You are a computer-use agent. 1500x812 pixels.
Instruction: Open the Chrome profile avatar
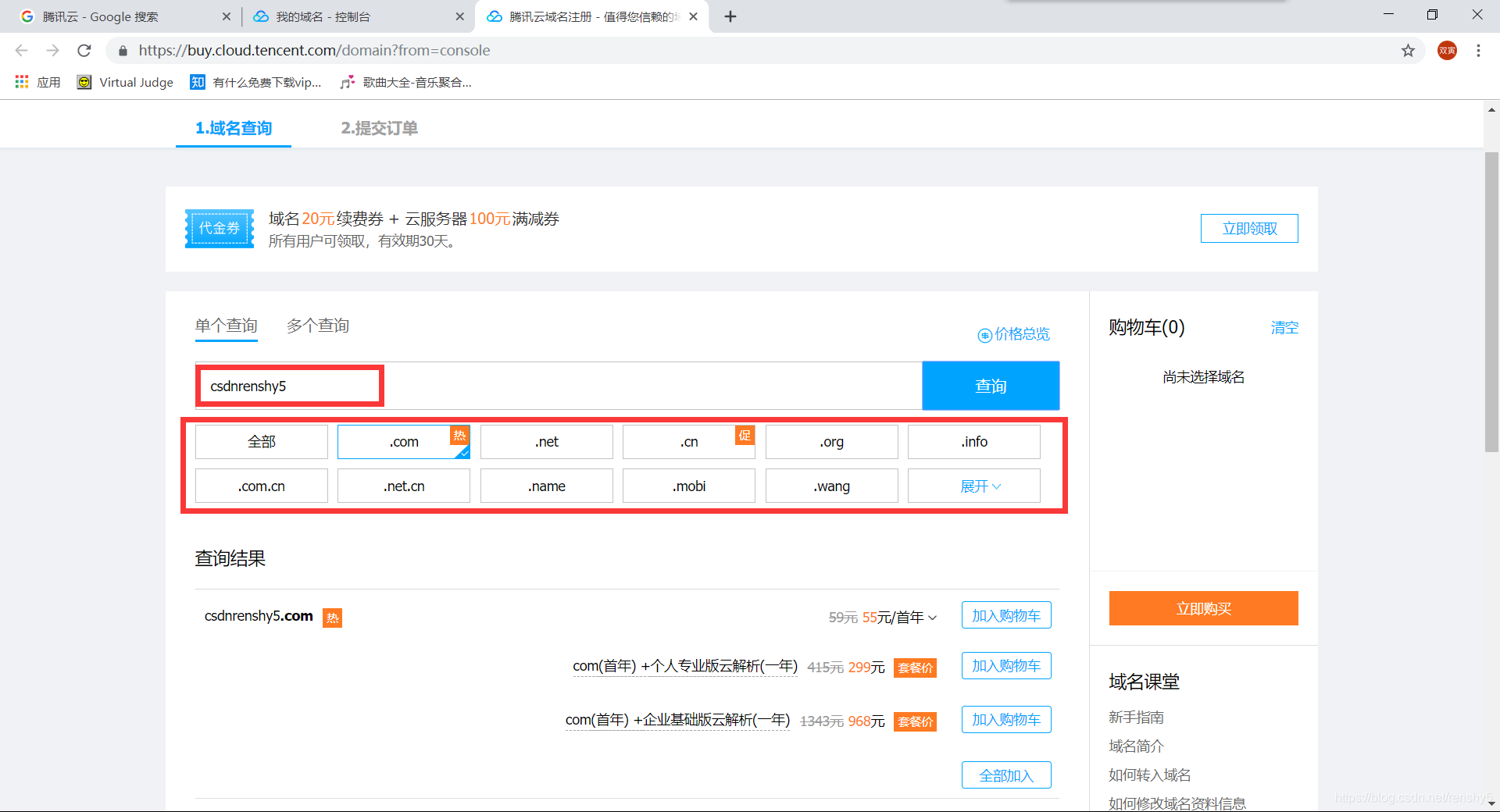coord(1447,51)
